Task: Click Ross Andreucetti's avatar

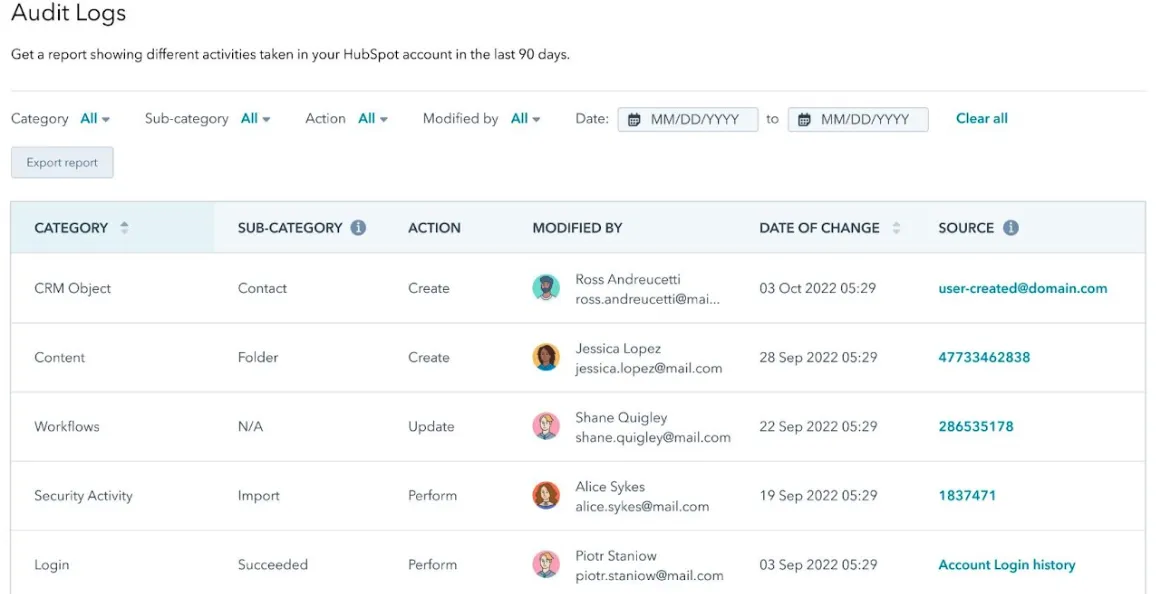Action: tap(546, 288)
